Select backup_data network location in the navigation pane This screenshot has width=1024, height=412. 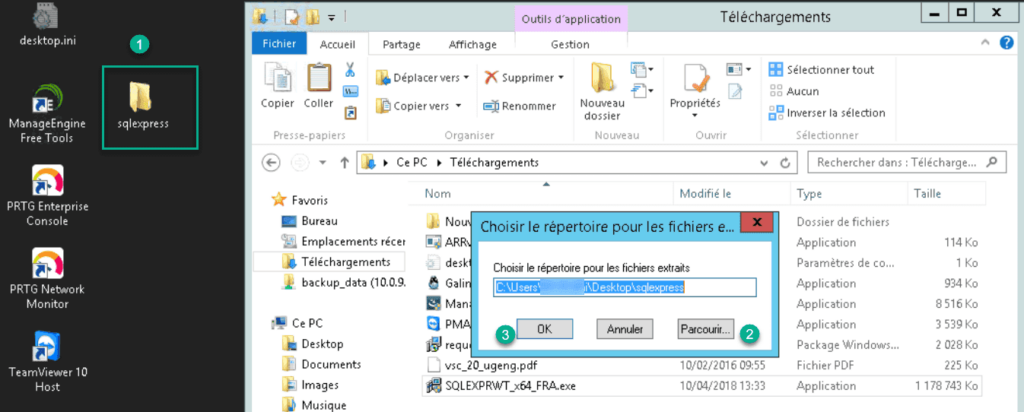click(344, 282)
